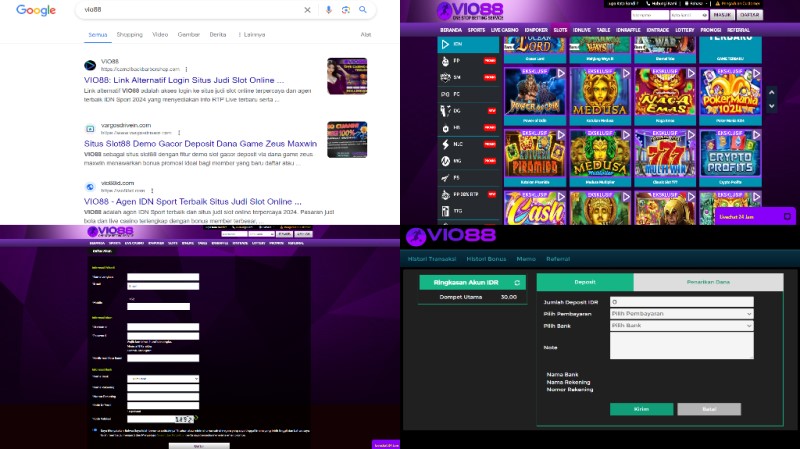Open the Alat tools option in Google
Screen dimensions: 800x449
(366, 35)
